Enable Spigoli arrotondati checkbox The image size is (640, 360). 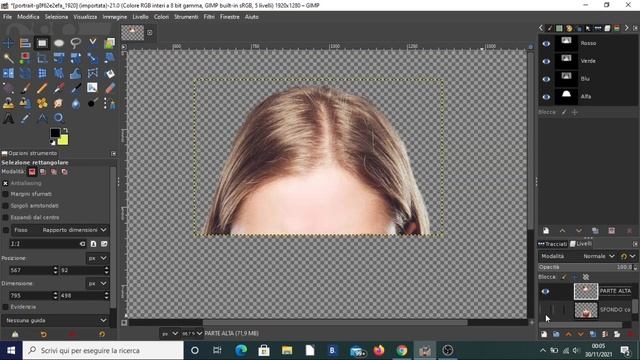point(5,206)
